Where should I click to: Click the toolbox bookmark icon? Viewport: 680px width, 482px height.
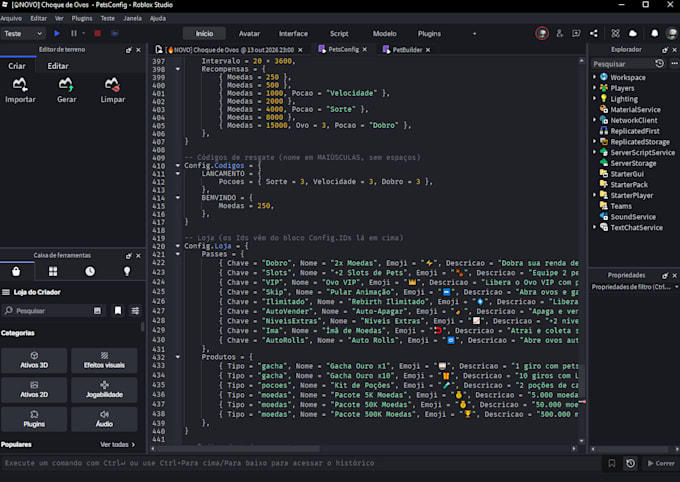tap(118, 311)
